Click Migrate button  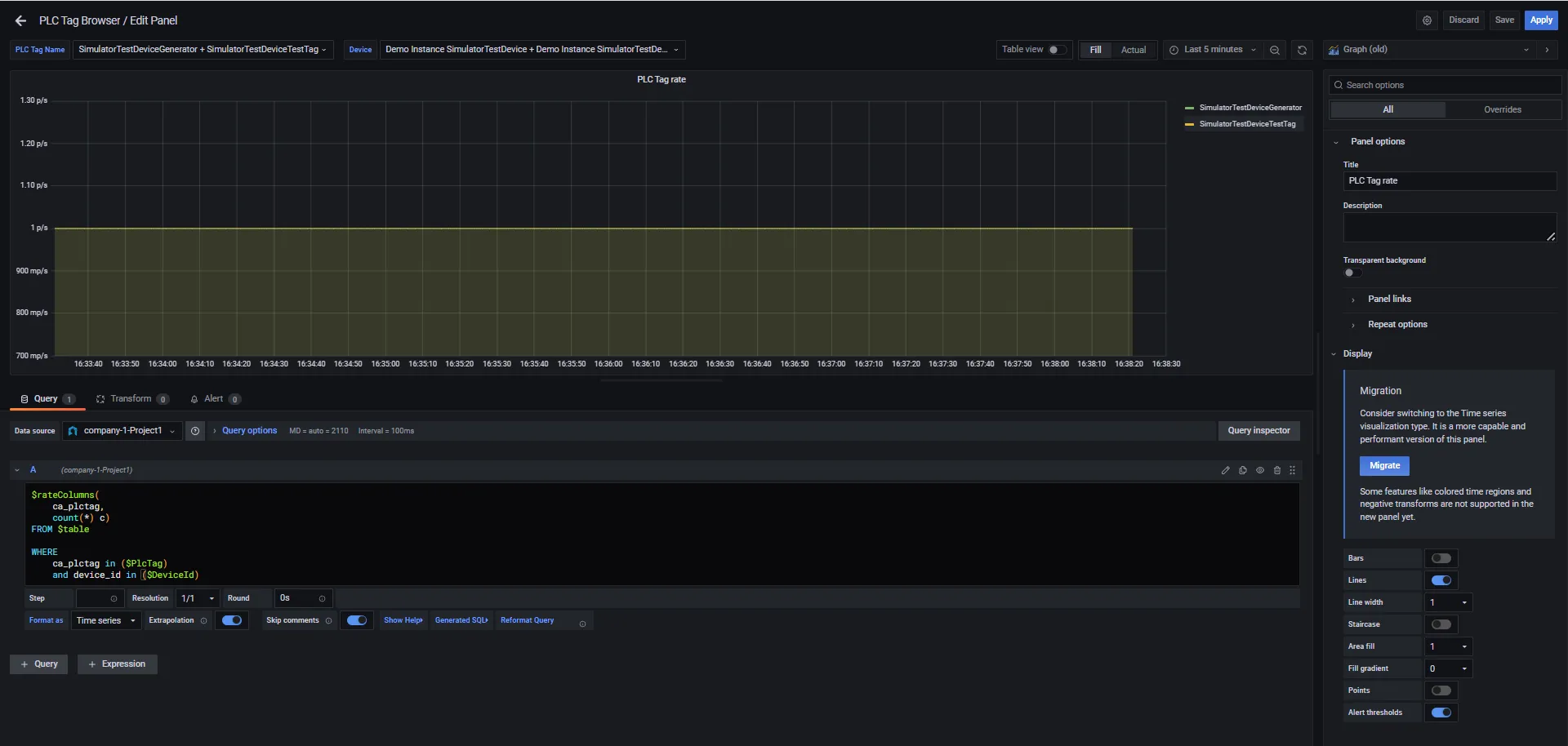[x=1384, y=466]
